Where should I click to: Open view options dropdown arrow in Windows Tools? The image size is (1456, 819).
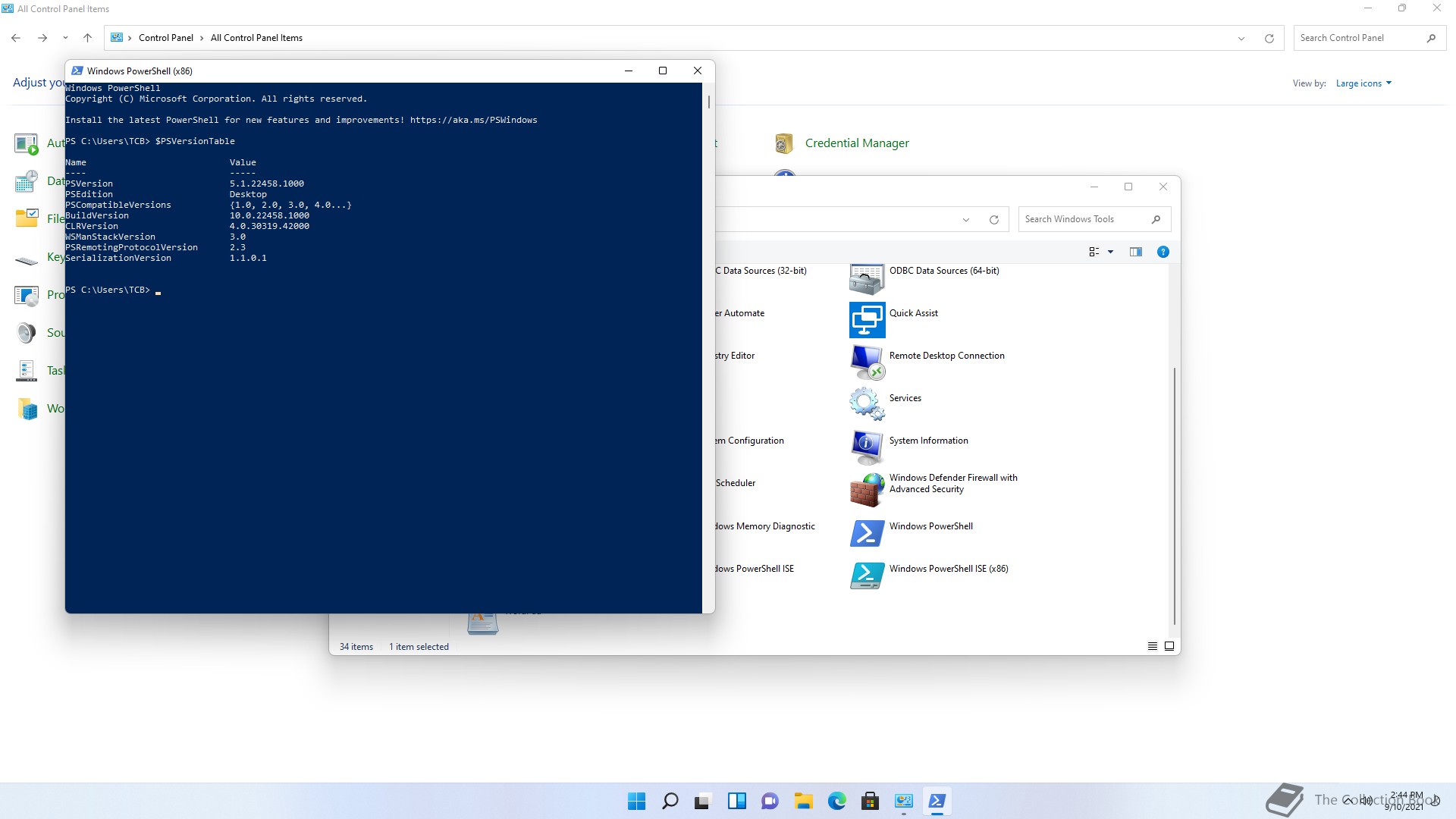pyautogui.click(x=1110, y=252)
